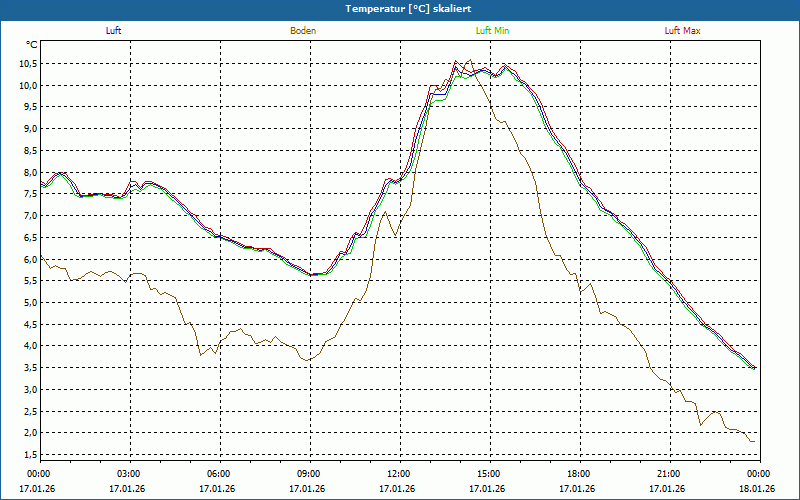Select the Luft Max legend entry
800x500 pixels.
[x=683, y=31]
